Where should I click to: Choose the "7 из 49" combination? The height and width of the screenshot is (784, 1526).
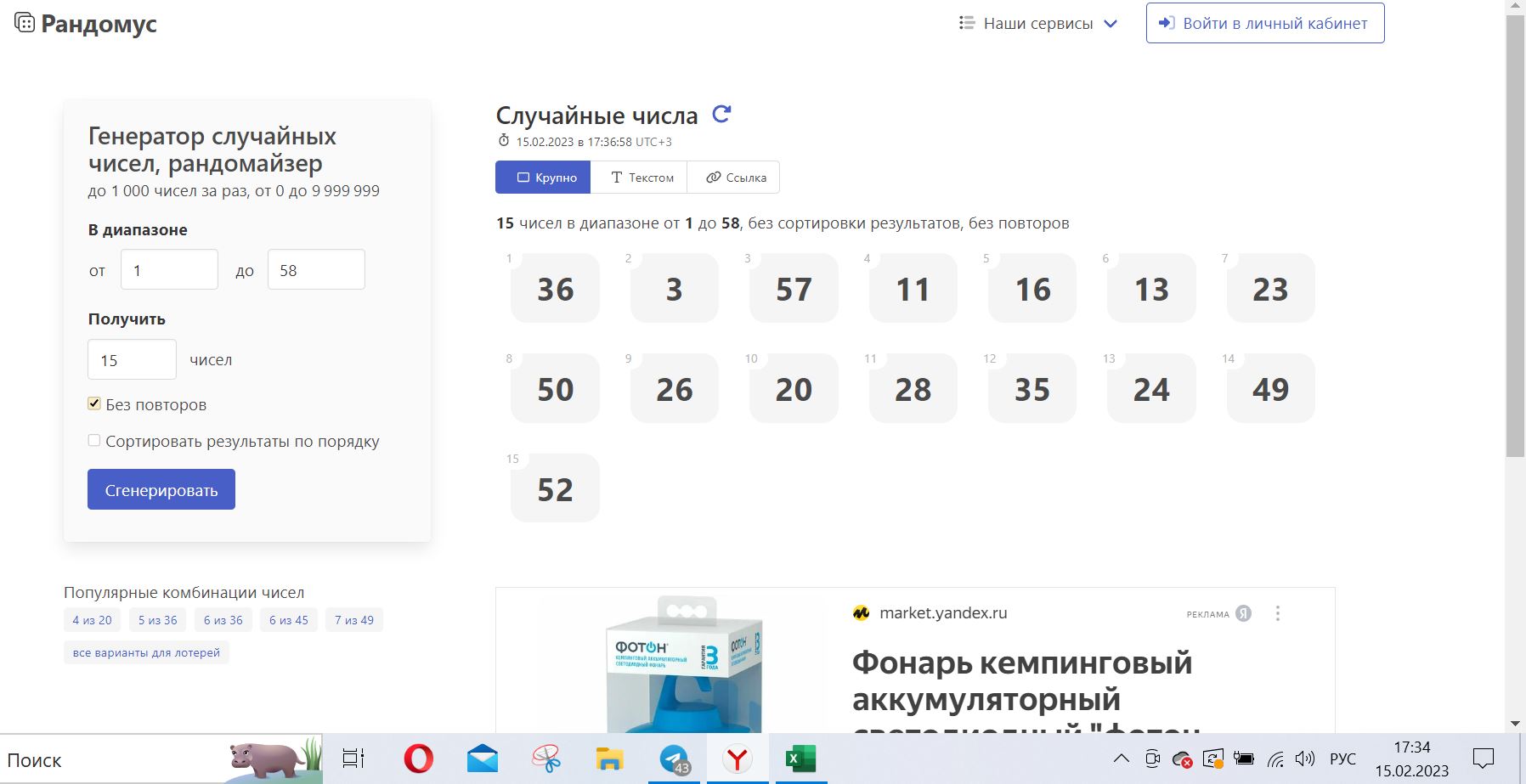coord(354,620)
